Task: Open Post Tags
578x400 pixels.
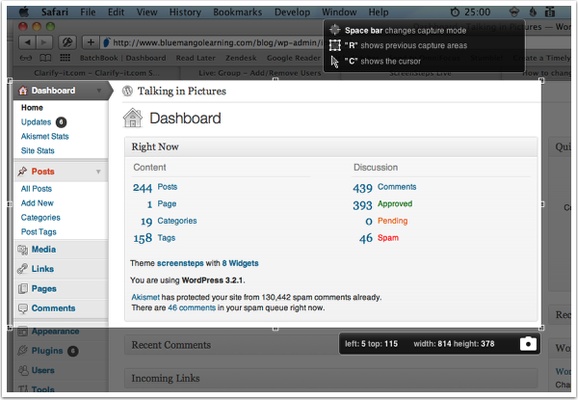Action: [x=38, y=232]
